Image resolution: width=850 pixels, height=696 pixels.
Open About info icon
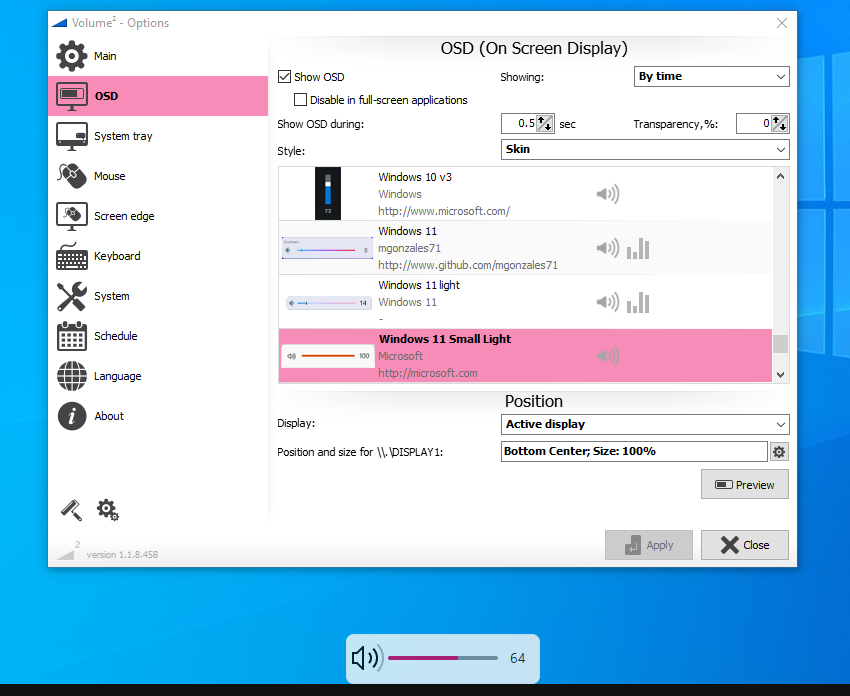pos(72,416)
